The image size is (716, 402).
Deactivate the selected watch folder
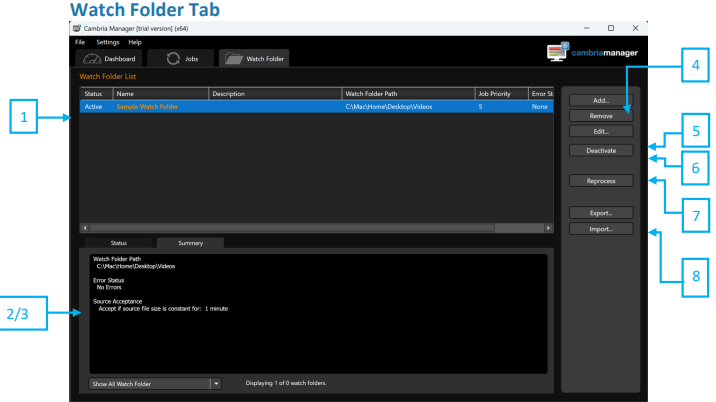601,150
